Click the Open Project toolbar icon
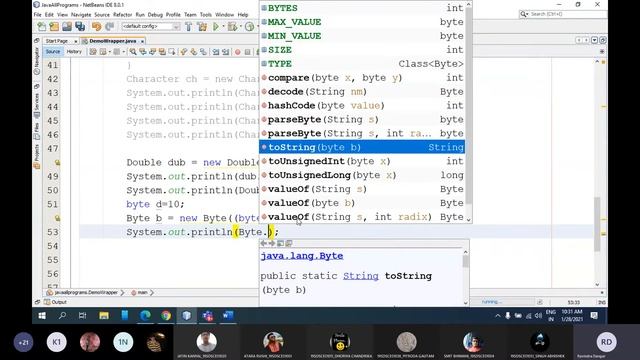Screen dimensions: 640x360 (67, 27)
